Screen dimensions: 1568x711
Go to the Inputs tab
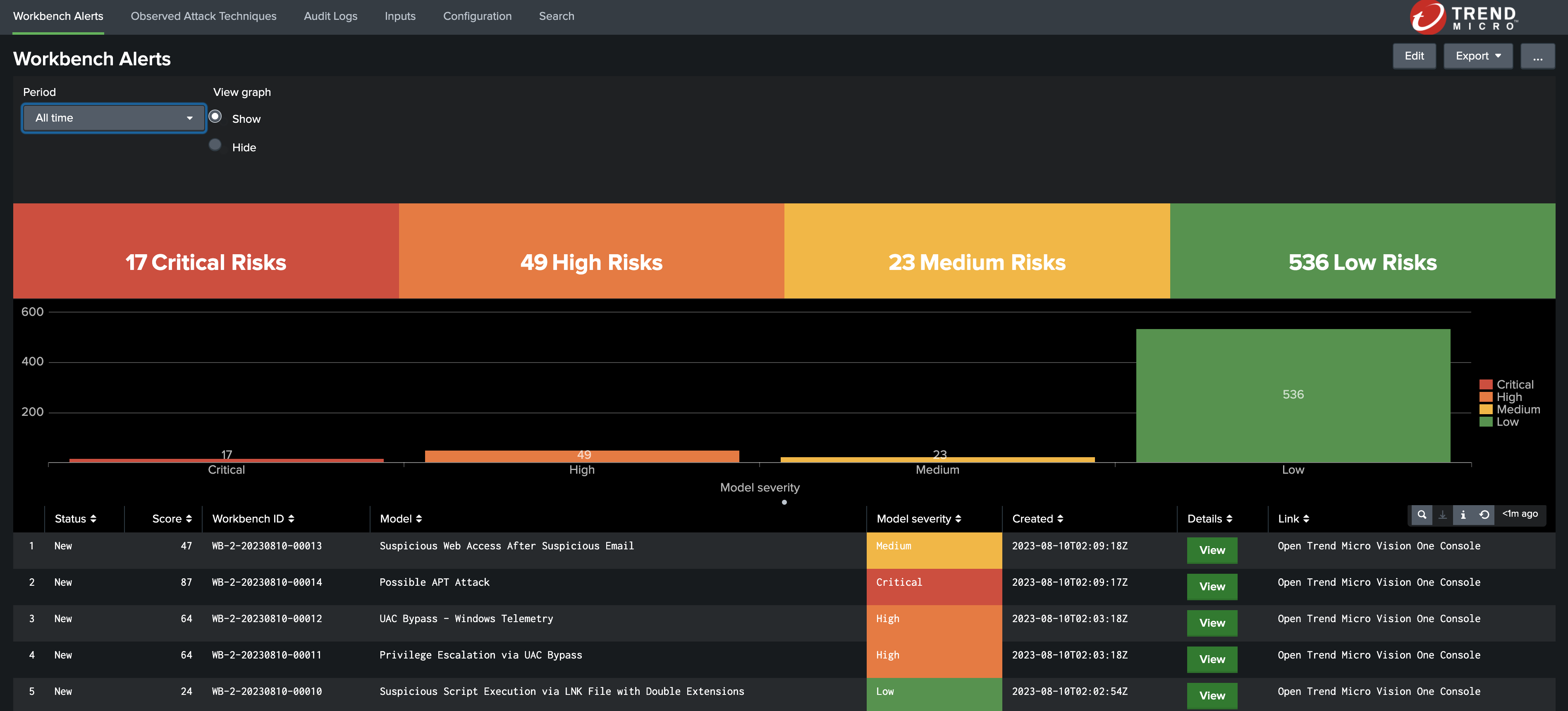click(400, 17)
